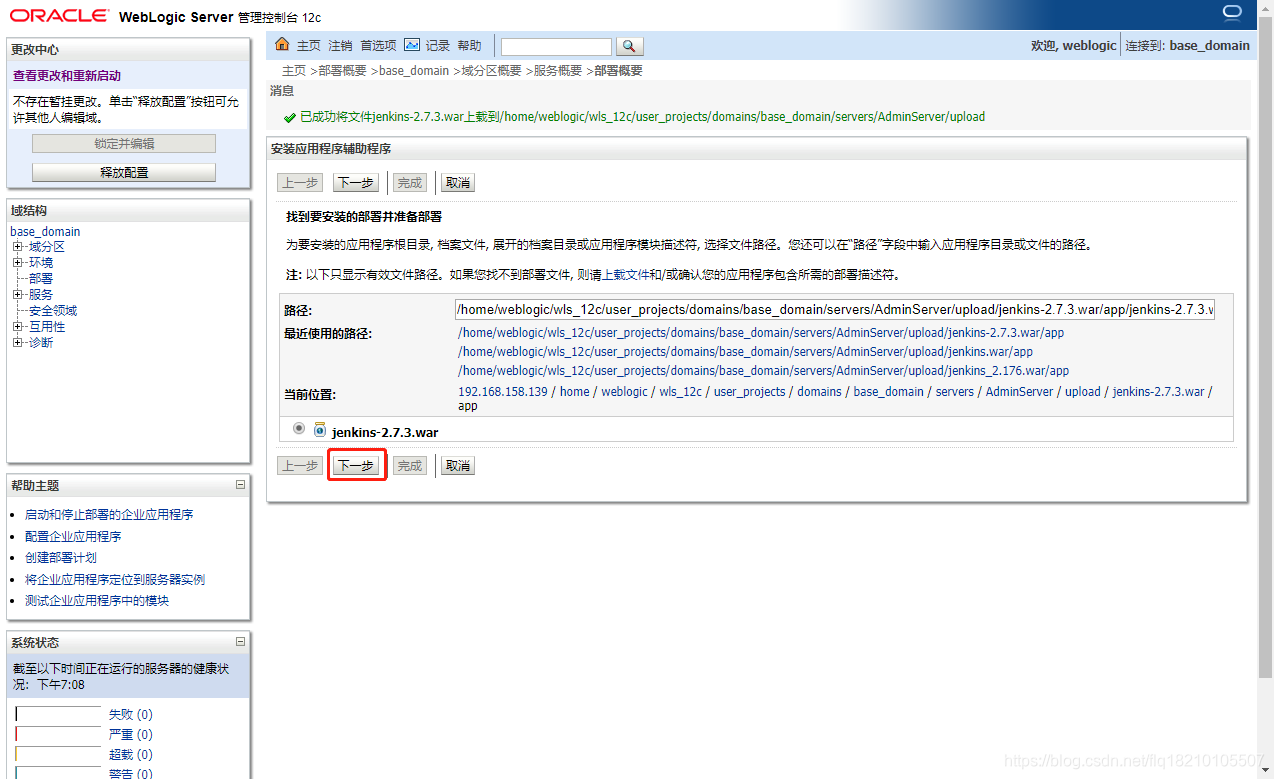This screenshot has width=1274, height=779.
Task: Open 首选项 preferences
Action: [378, 46]
